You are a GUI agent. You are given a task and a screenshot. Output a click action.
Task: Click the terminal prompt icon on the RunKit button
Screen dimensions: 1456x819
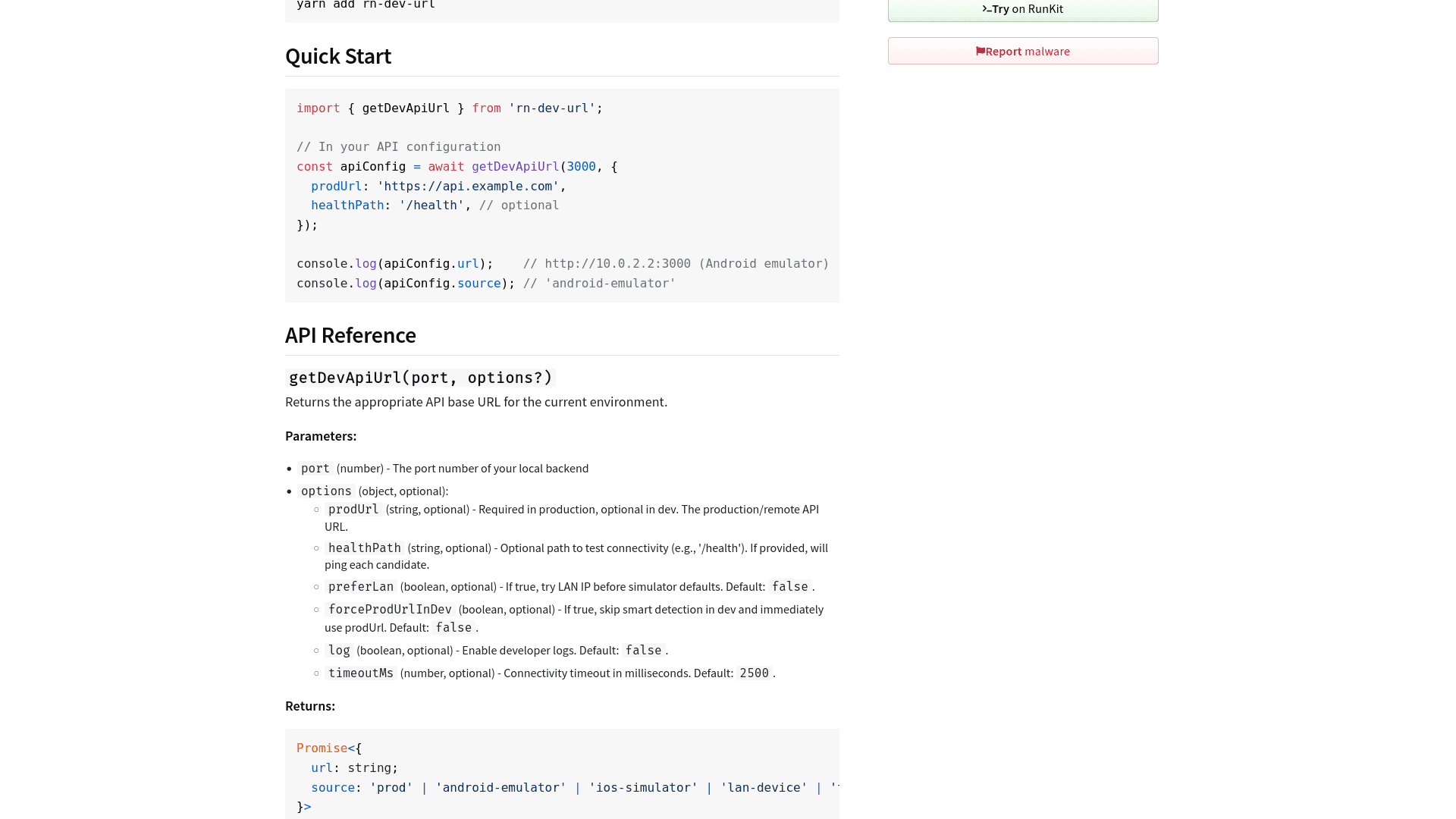[988, 9]
